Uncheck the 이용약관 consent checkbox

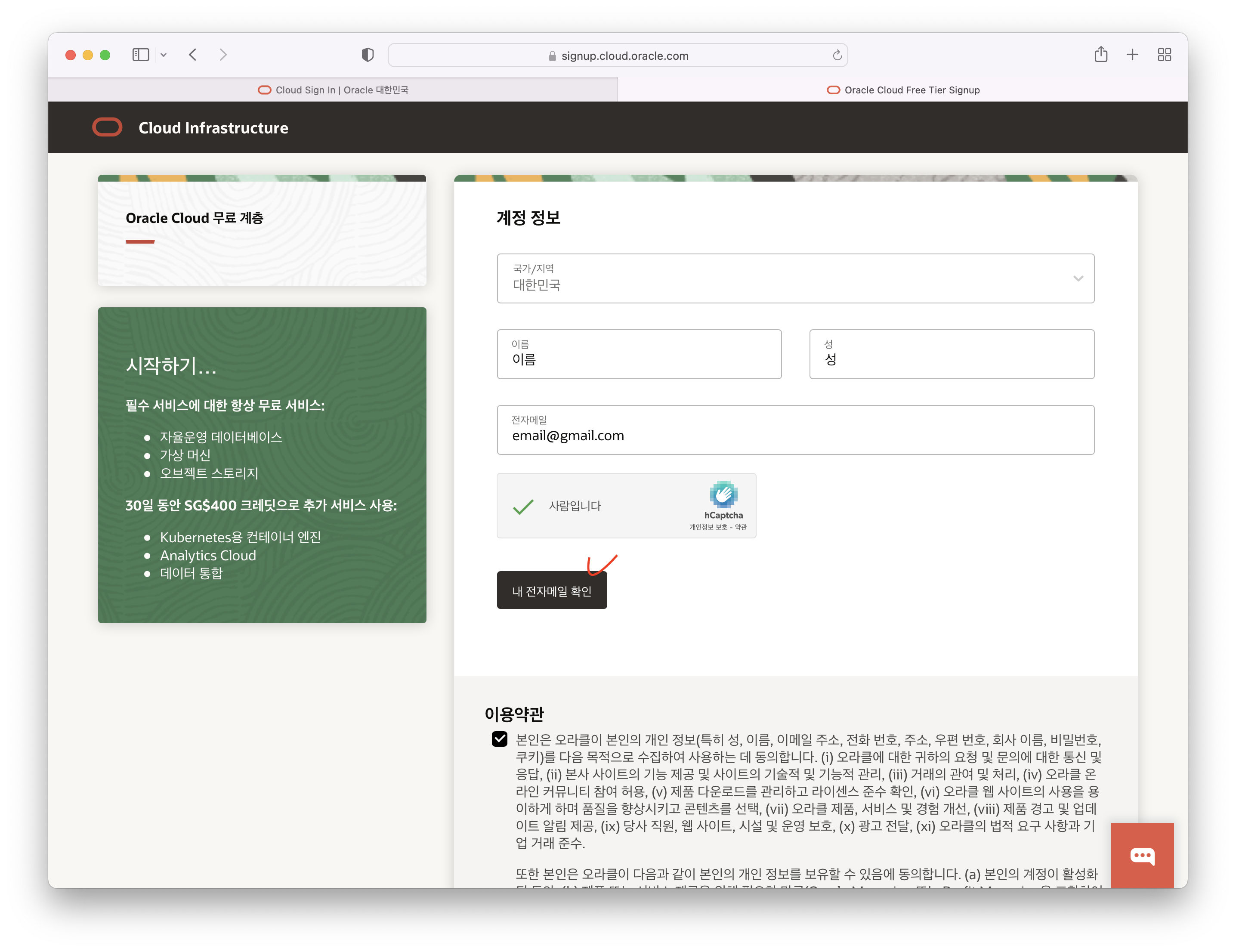click(499, 739)
